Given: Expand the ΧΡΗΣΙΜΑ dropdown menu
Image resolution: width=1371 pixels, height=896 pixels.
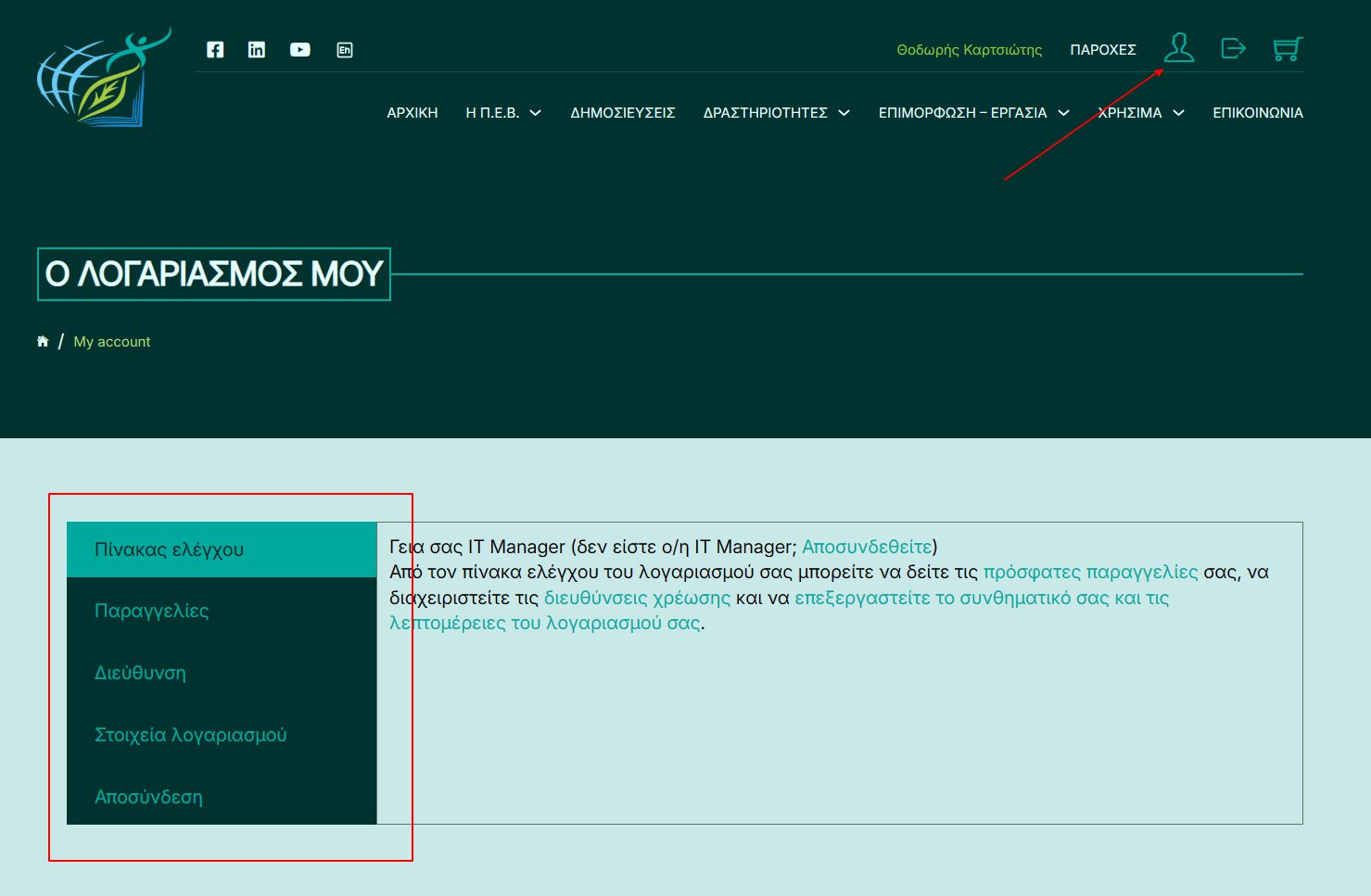Looking at the screenshot, I should click(x=1140, y=113).
